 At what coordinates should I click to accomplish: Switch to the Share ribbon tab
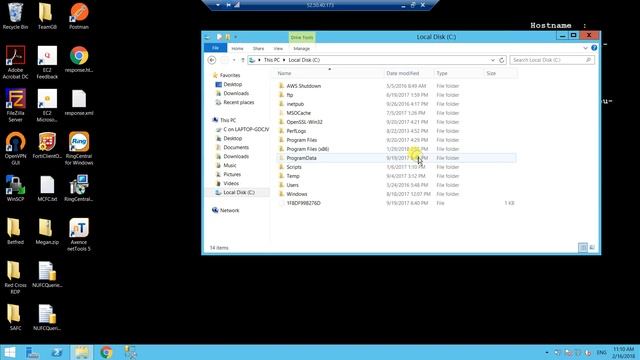258,48
